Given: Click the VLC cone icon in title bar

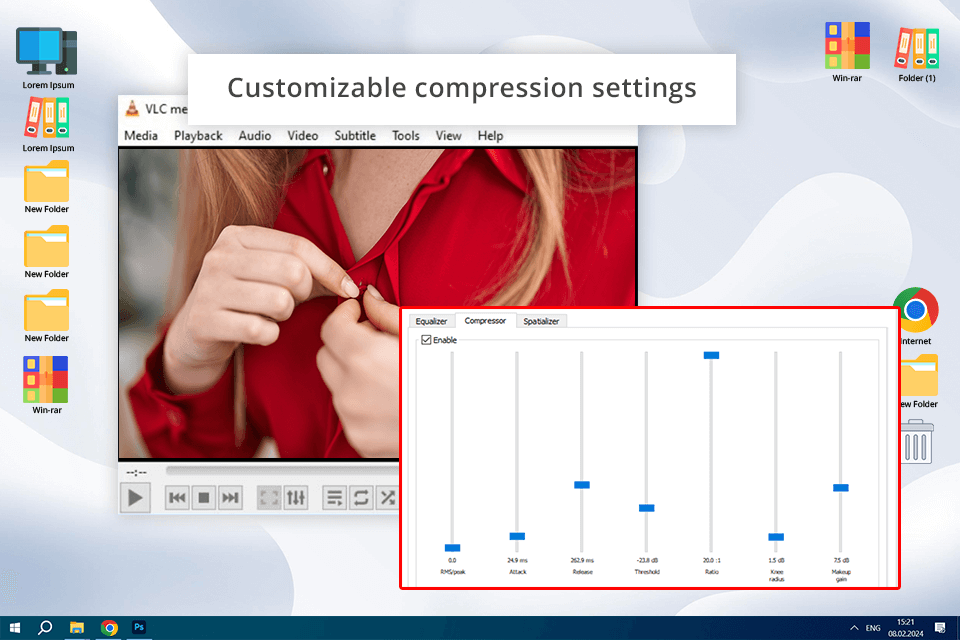Looking at the screenshot, I should pos(132,108).
